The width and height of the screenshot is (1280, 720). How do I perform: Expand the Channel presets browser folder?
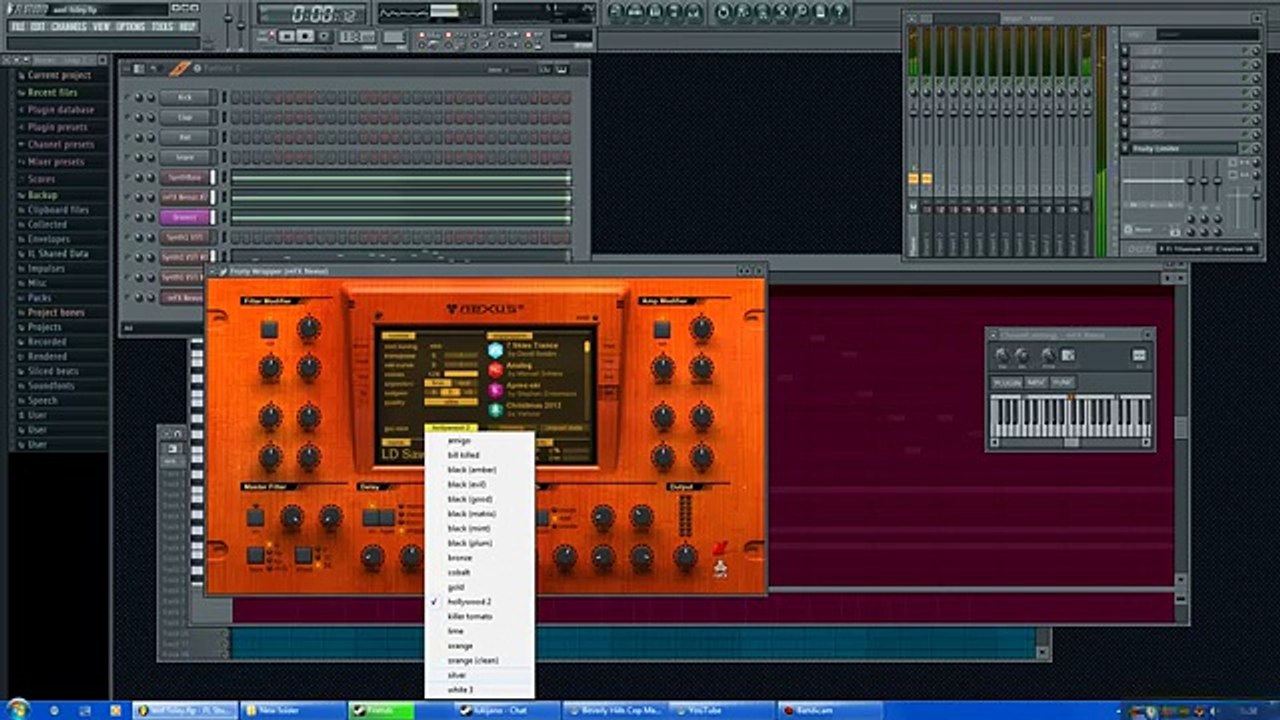coord(60,144)
